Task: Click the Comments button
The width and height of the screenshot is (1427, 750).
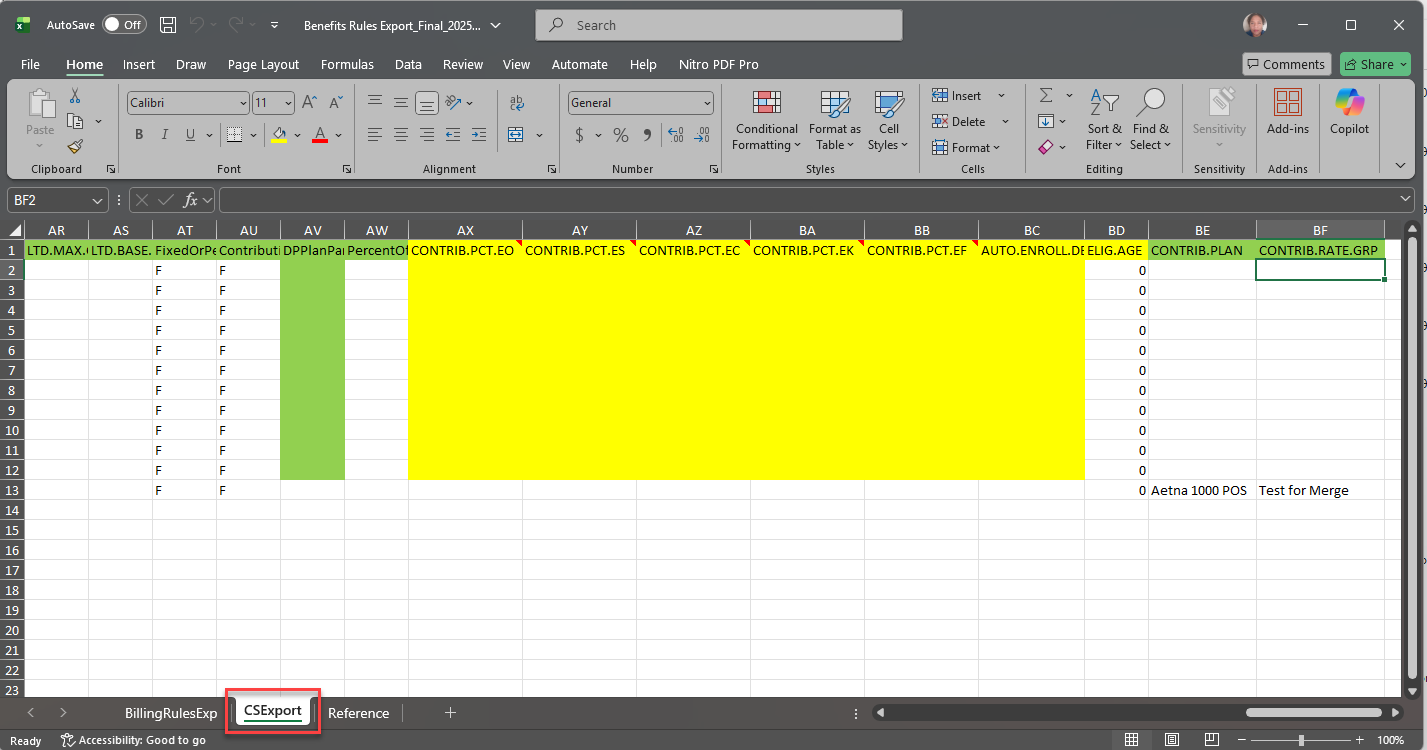Action: pos(1286,64)
